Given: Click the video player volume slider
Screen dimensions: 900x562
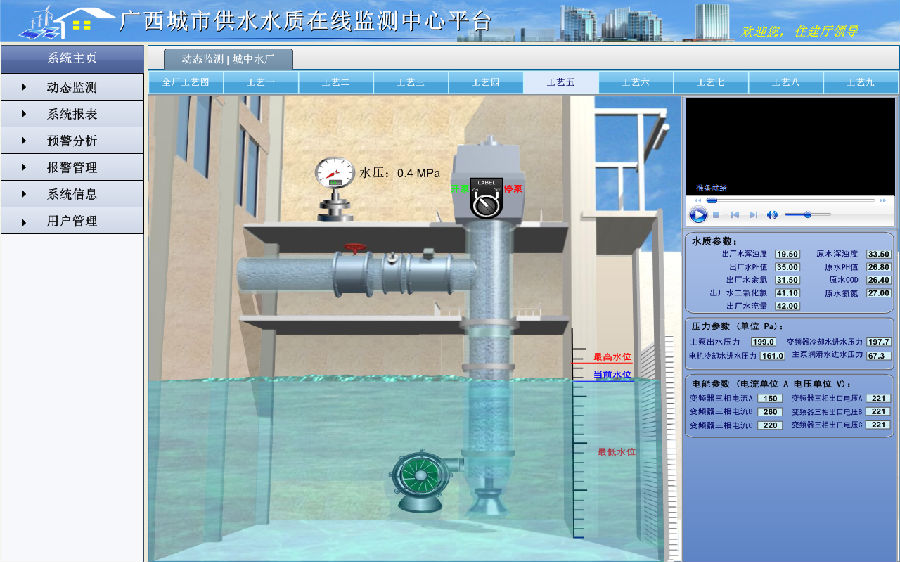Looking at the screenshot, I should click(x=806, y=215).
